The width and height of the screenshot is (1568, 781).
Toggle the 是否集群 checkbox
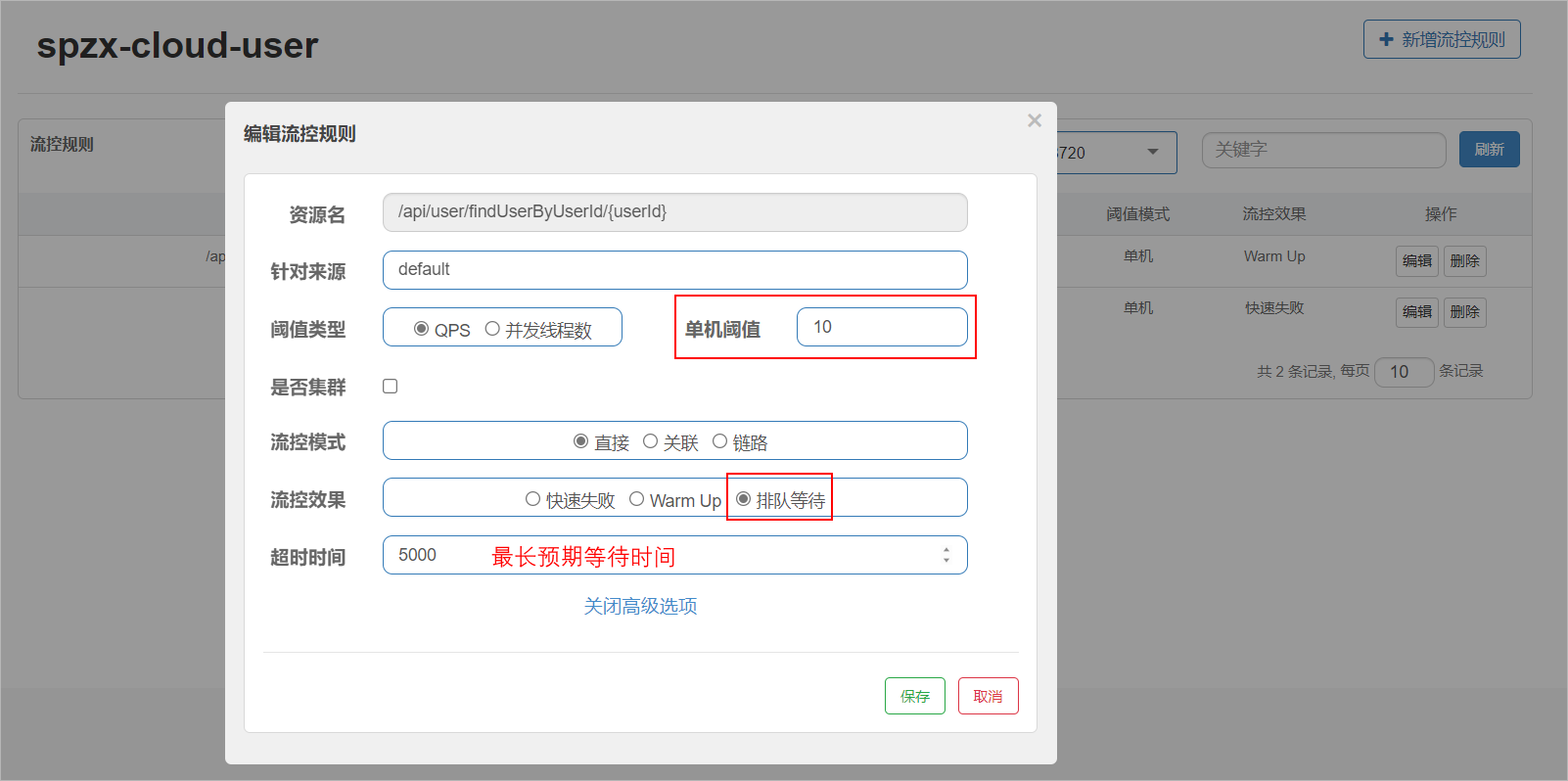(x=391, y=387)
